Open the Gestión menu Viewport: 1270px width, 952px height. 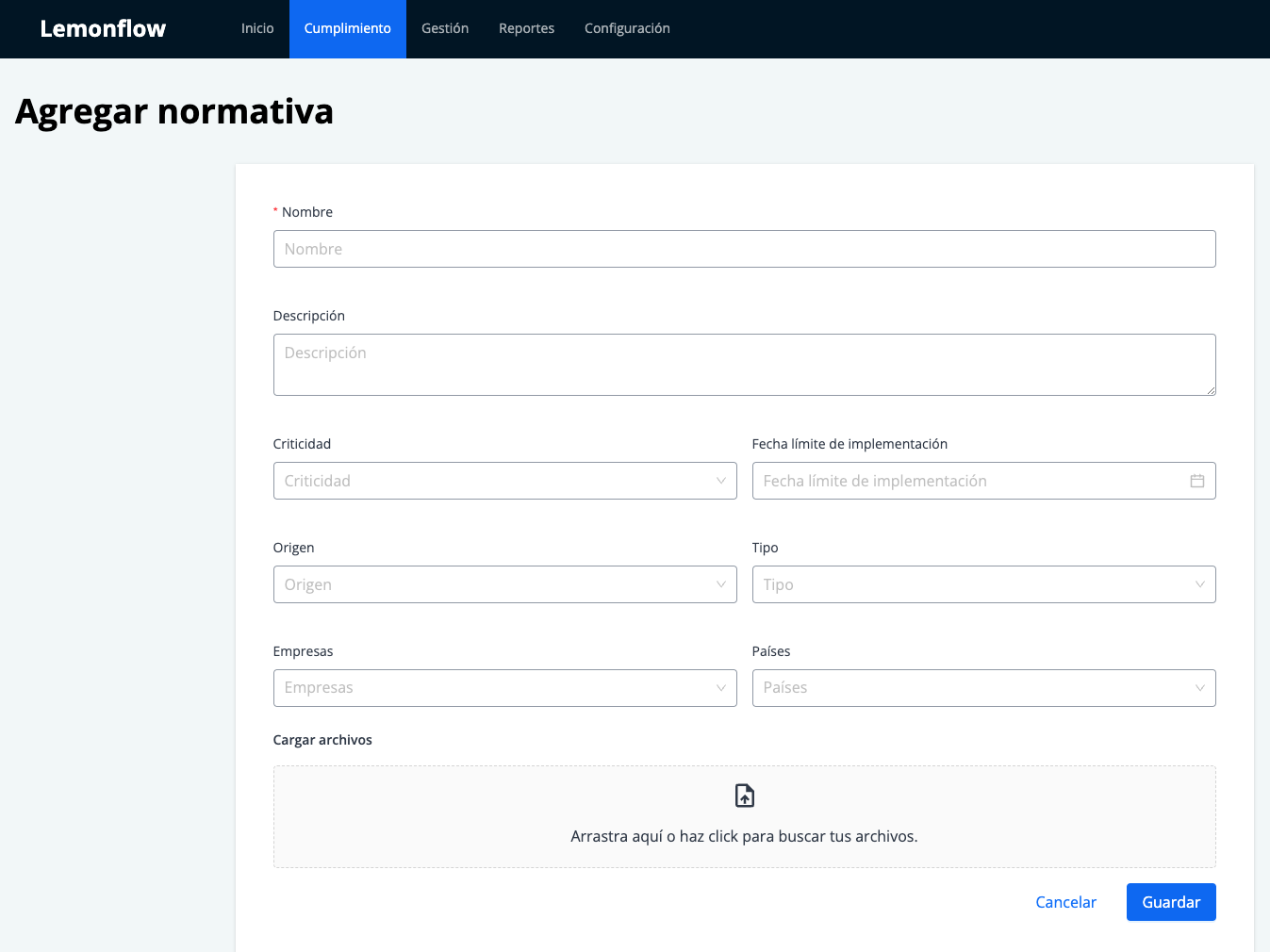tap(445, 28)
